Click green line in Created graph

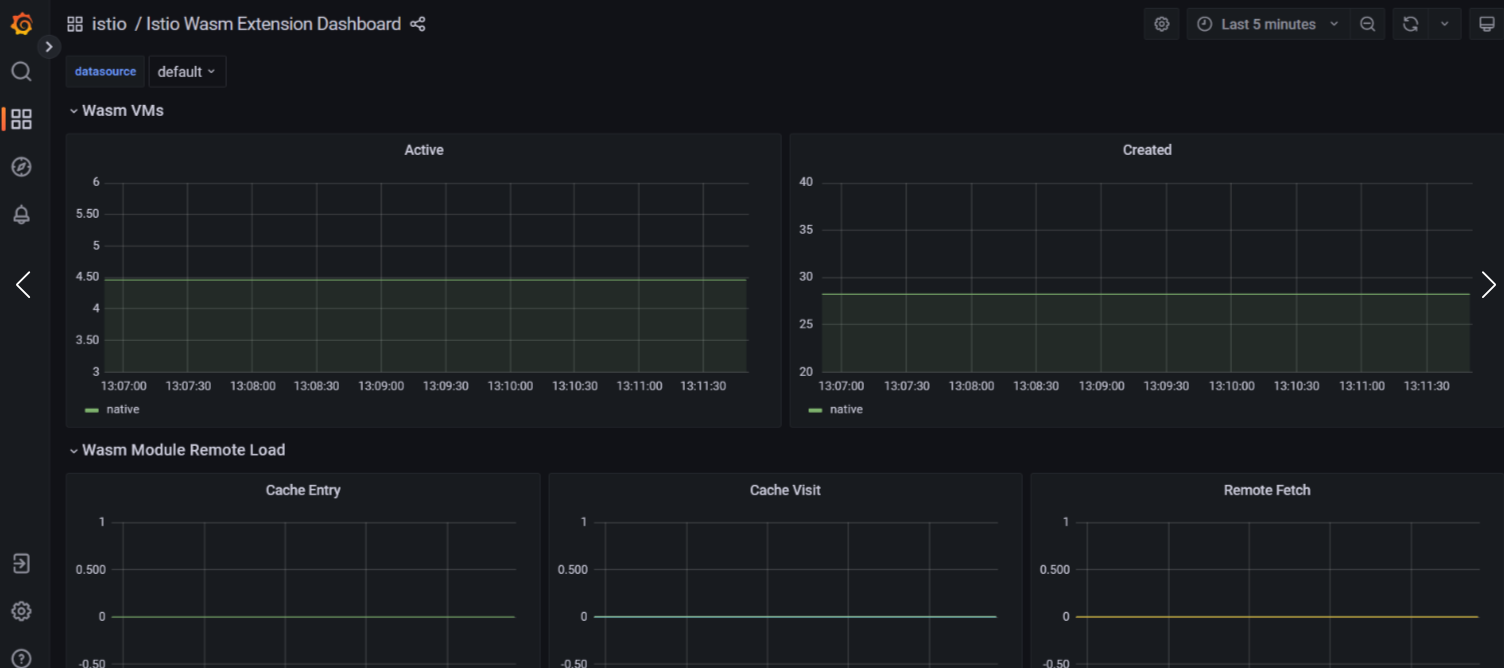coord(1146,294)
